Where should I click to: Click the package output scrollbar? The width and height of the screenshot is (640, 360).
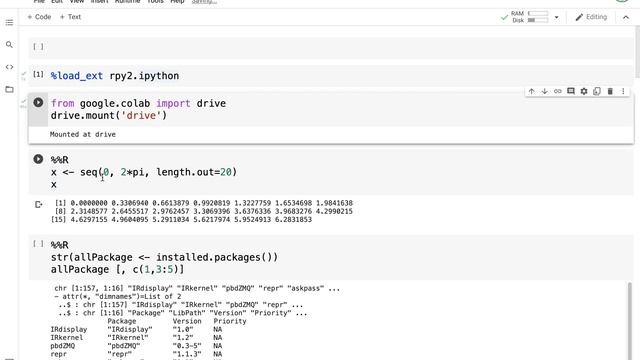[x=629, y=320]
